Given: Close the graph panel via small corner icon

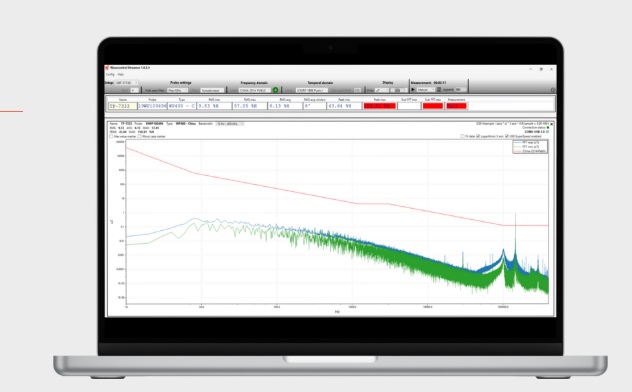Looking at the screenshot, I should (552, 124).
